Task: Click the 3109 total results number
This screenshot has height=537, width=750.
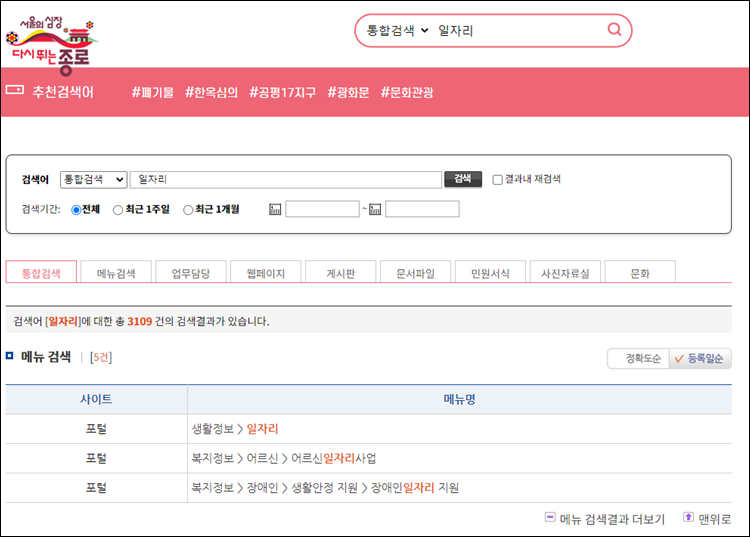Action: (140, 321)
